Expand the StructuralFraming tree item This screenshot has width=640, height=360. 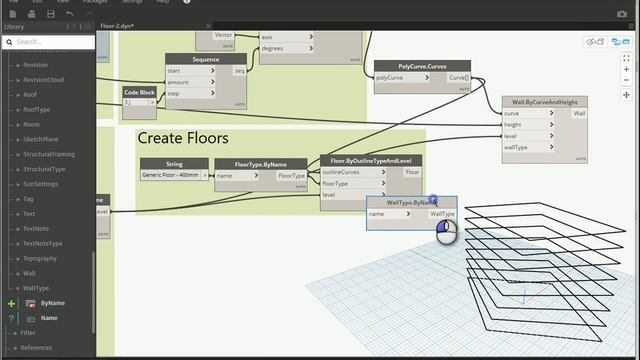(x=18, y=155)
